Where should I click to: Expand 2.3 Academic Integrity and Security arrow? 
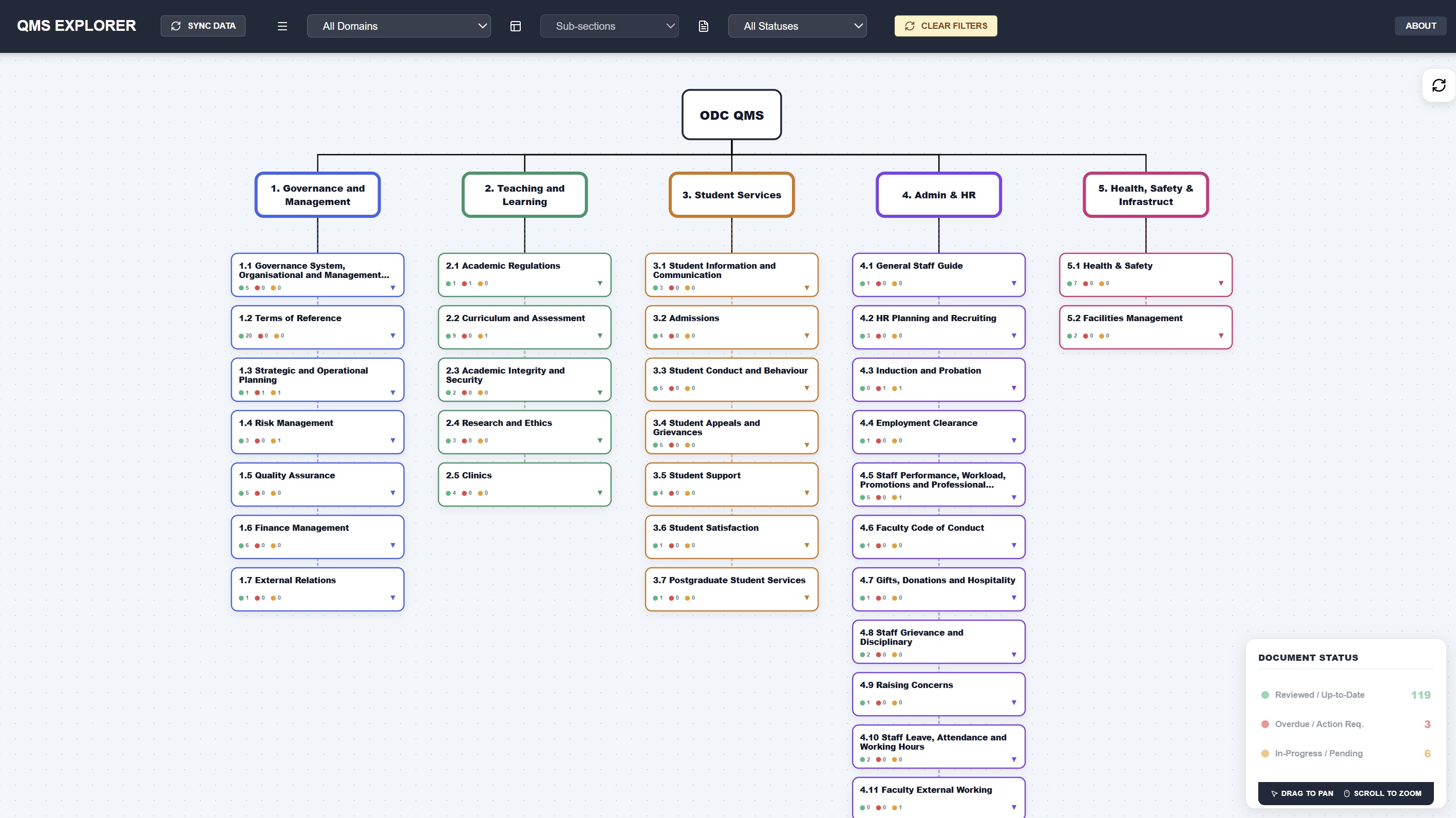pos(600,393)
